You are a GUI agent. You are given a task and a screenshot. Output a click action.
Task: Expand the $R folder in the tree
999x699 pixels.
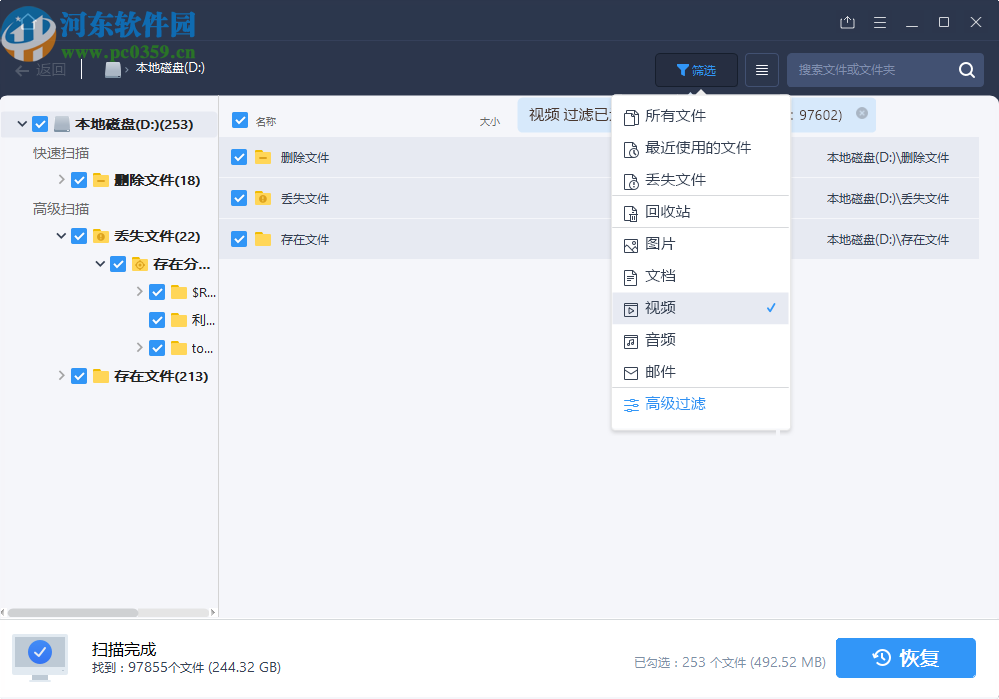[141, 291]
